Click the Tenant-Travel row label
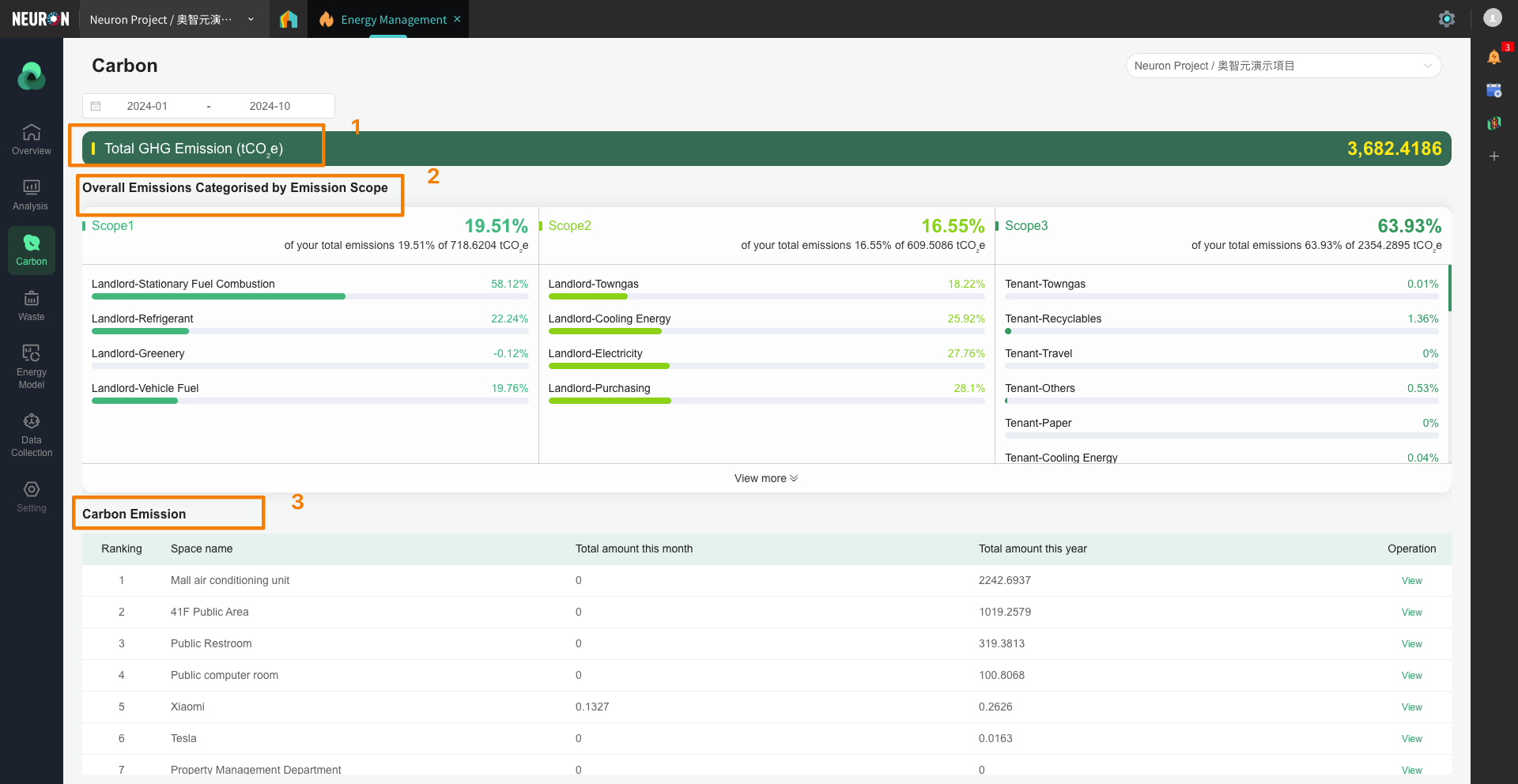The width and height of the screenshot is (1518, 784). pos(1039,353)
